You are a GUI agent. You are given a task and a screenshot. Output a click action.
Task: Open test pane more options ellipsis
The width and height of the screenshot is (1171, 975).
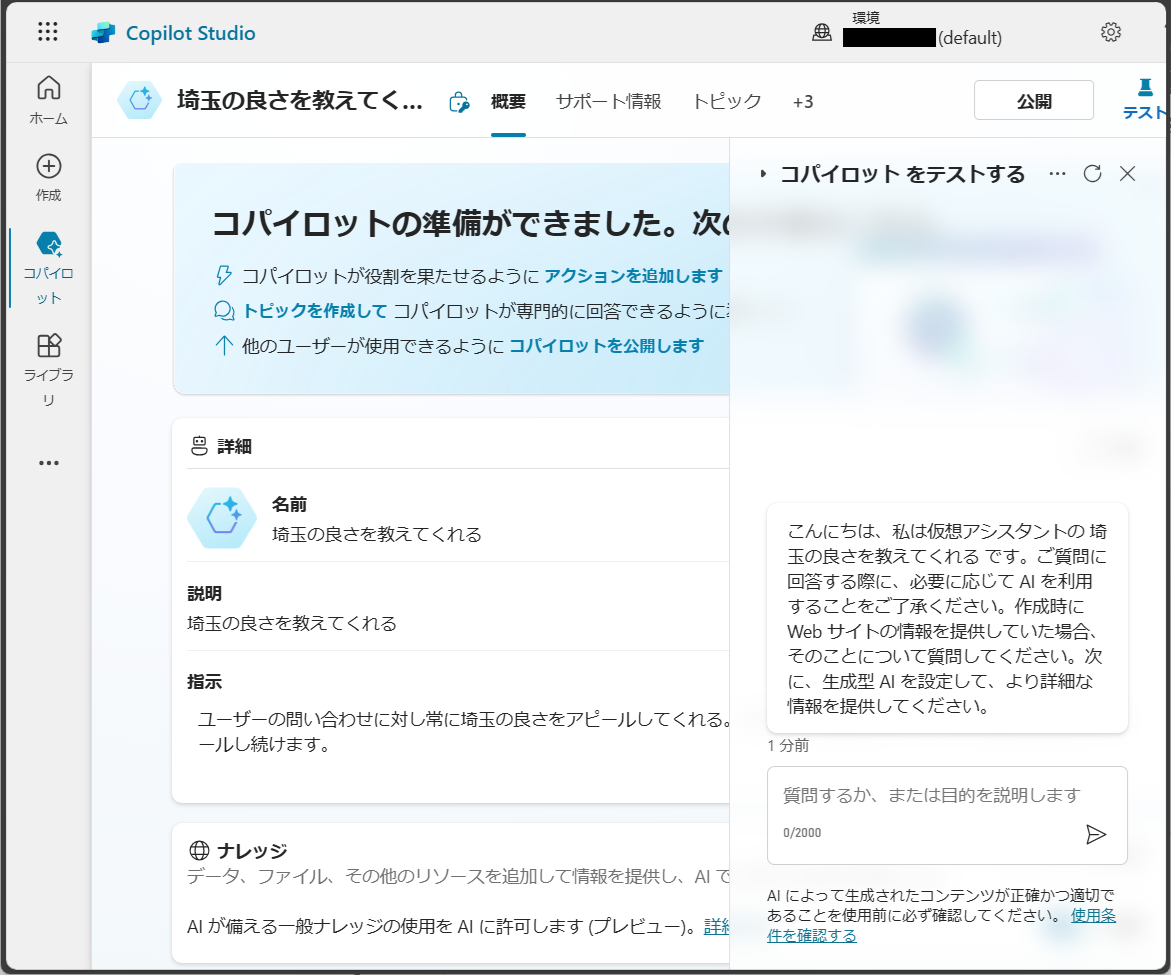point(1057,174)
